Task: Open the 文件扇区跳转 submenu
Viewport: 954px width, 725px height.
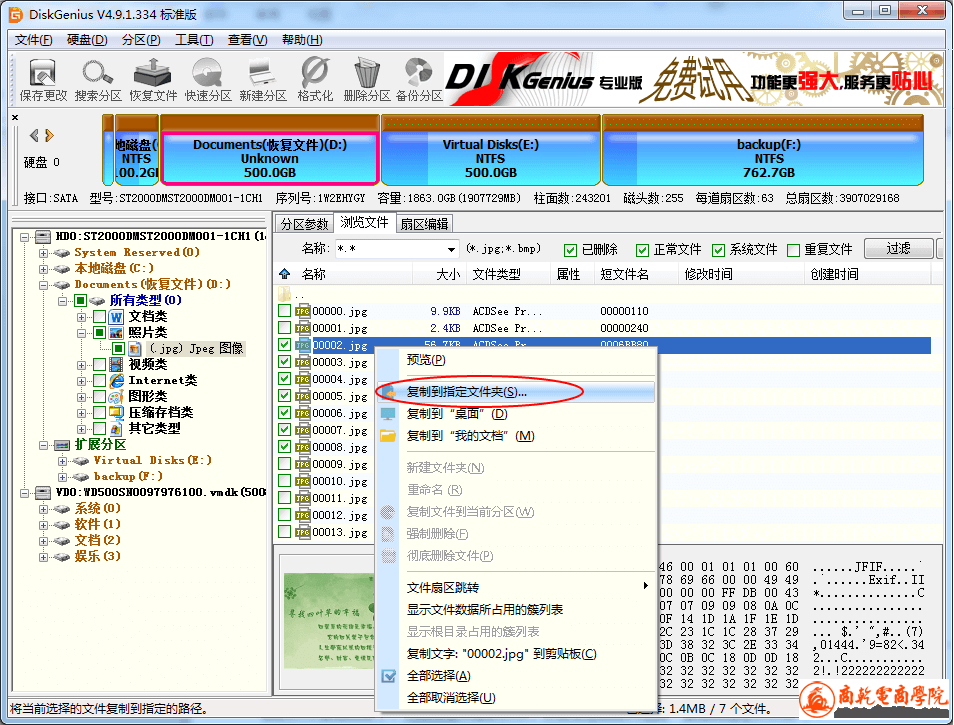Action: [515, 588]
